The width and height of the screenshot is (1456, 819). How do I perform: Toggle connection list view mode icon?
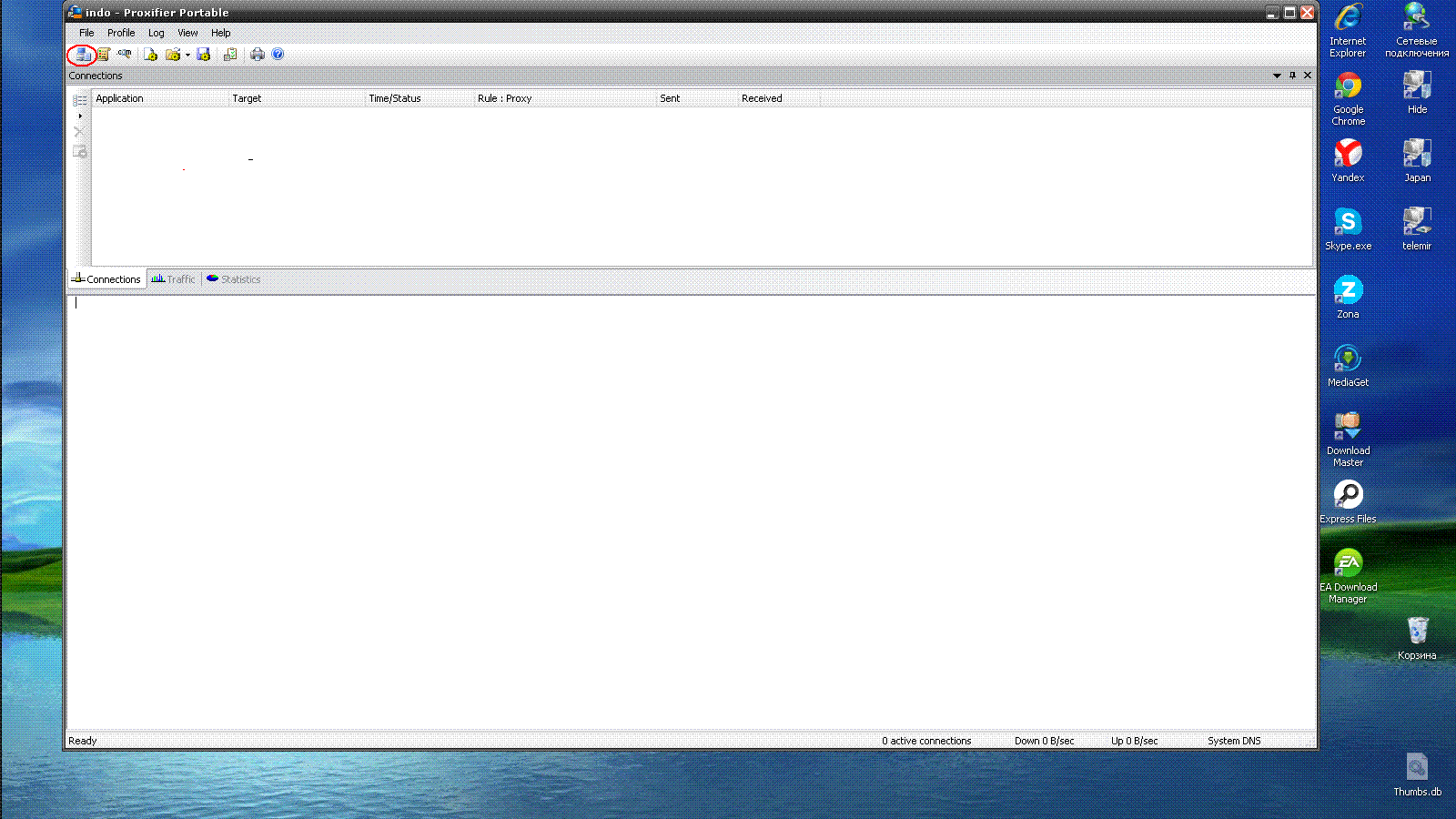pyautogui.click(x=80, y=100)
